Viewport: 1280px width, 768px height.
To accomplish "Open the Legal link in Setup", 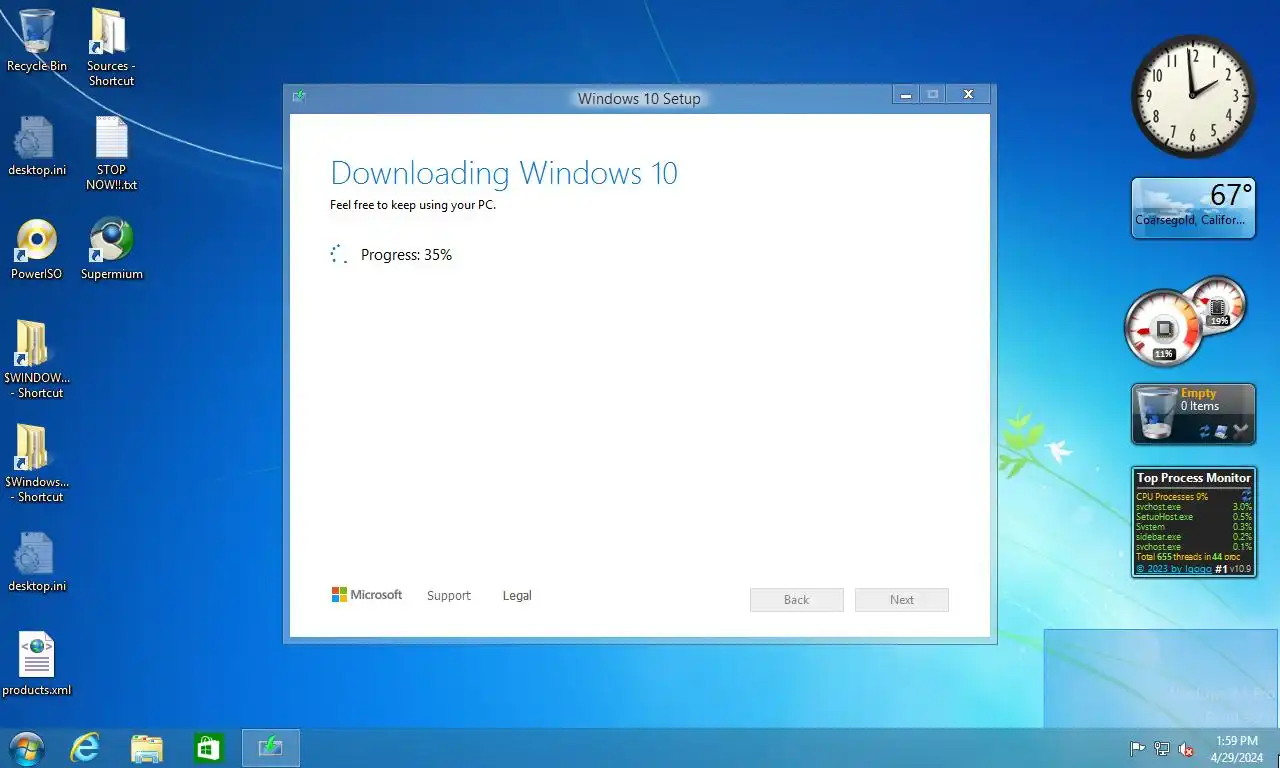I will (x=517, y=596).
